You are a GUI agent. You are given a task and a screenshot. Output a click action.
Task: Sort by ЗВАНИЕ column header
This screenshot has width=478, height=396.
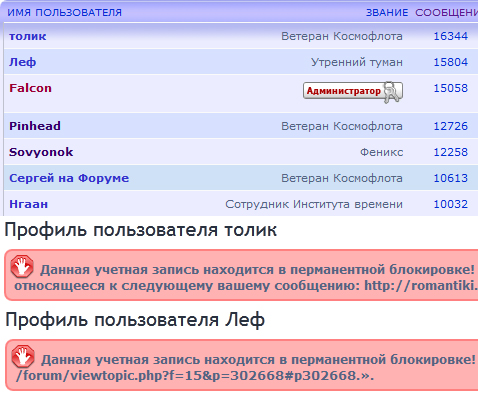pyautogui.click(x=387, y=13)
